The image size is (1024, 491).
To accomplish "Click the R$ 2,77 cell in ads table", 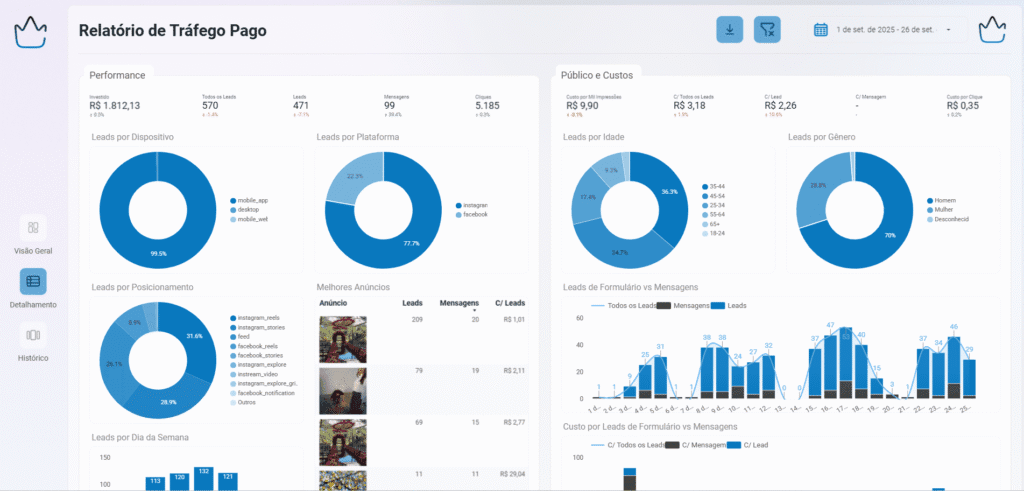I will click(x=515, y=424).
